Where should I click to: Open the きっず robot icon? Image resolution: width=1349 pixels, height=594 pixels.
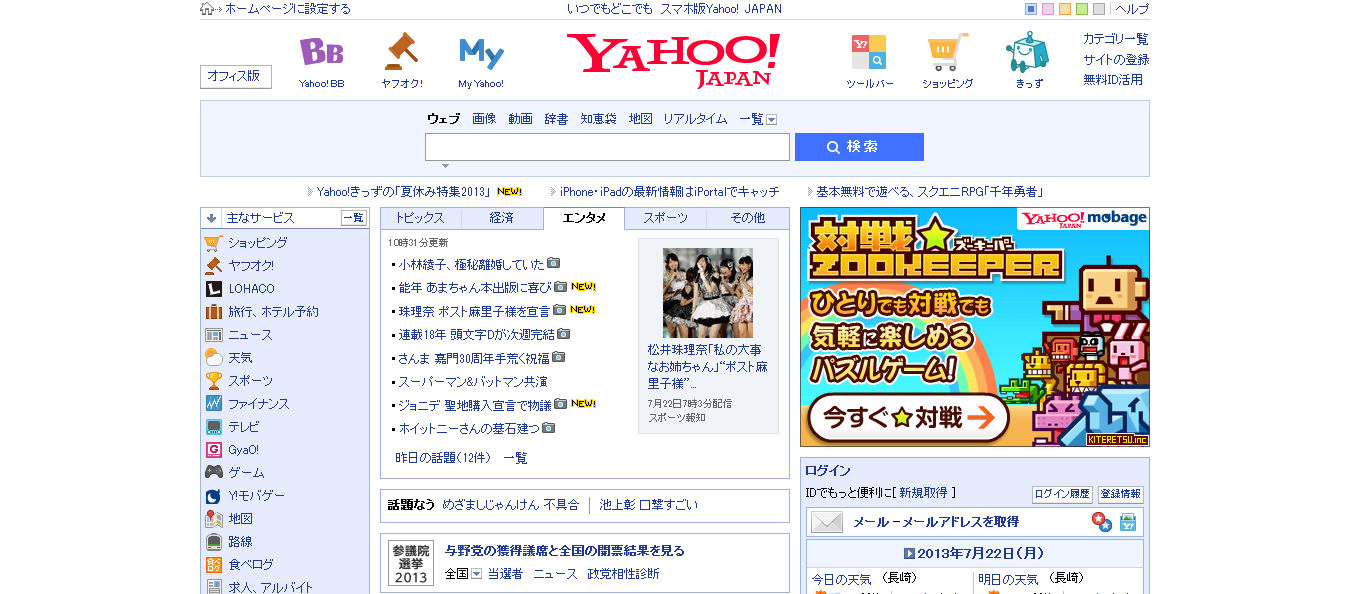tap(1027, 52)
